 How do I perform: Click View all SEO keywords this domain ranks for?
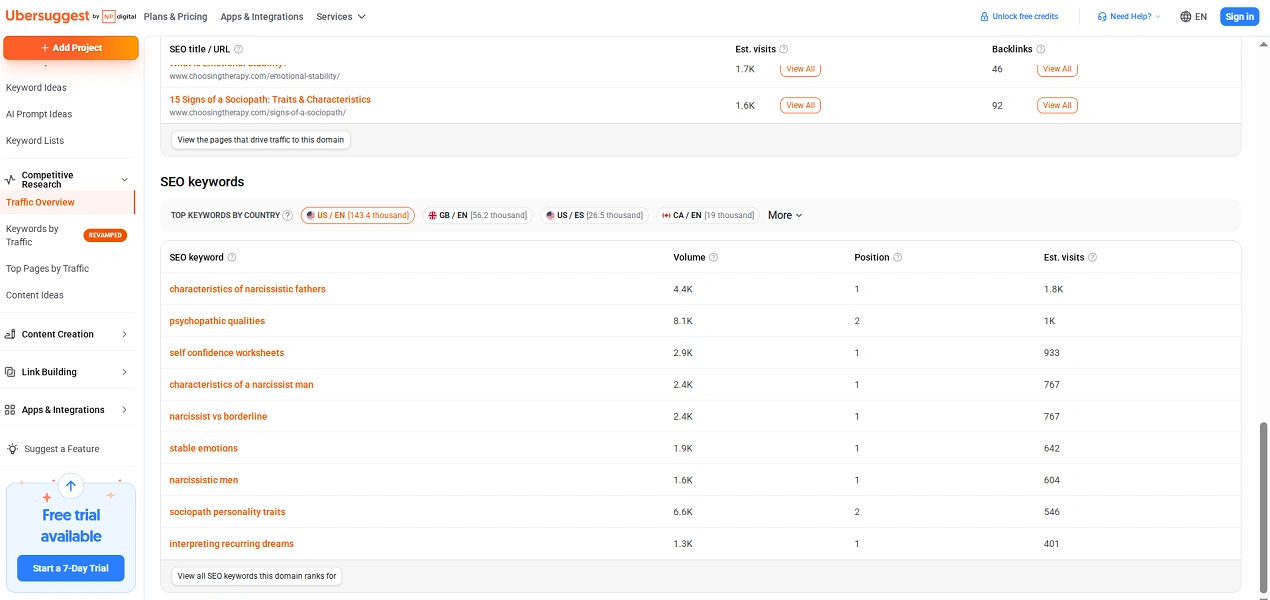(x=257, y=576)
